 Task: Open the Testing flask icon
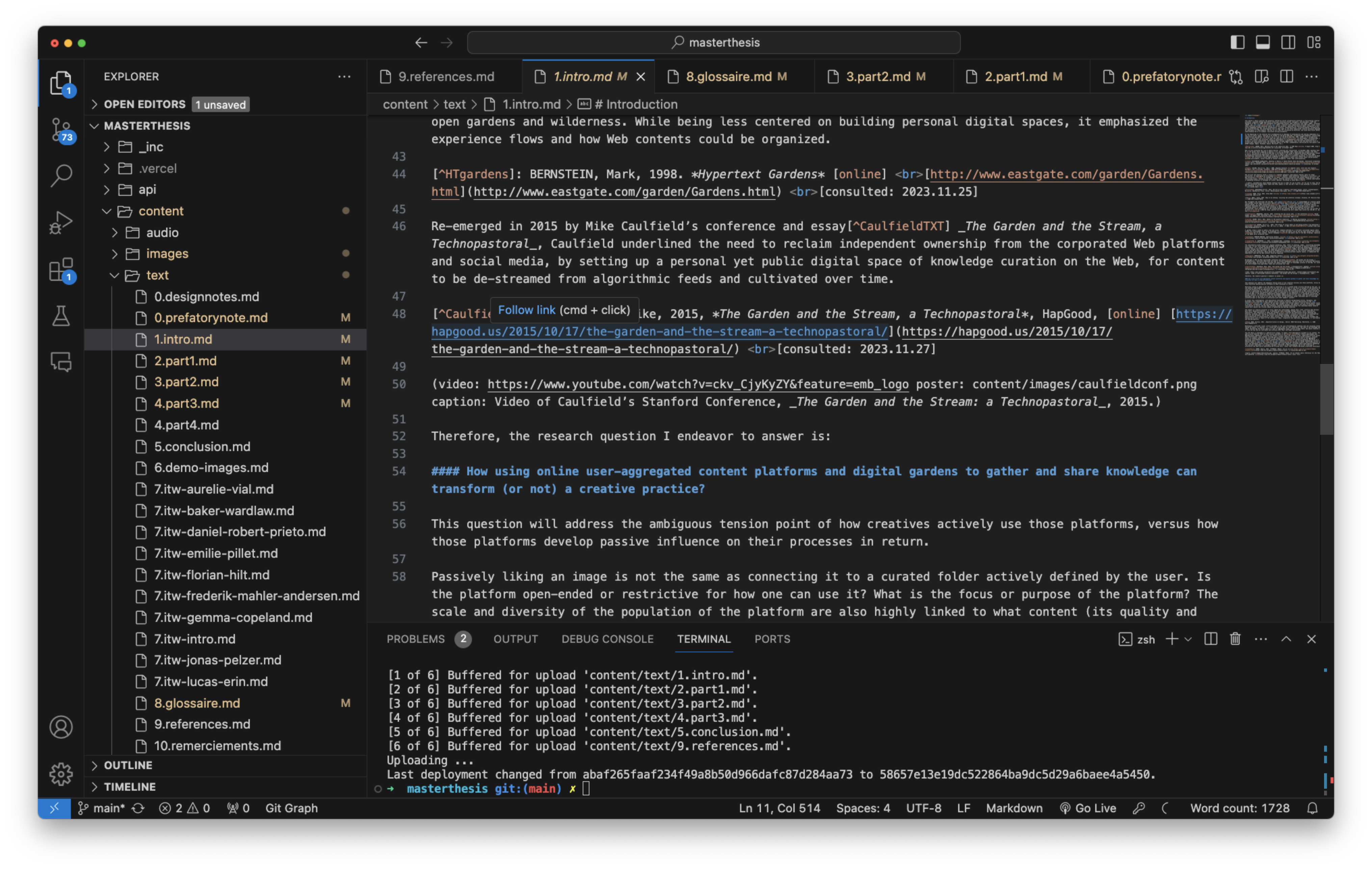pyautogui.click(x=61, y=316)
